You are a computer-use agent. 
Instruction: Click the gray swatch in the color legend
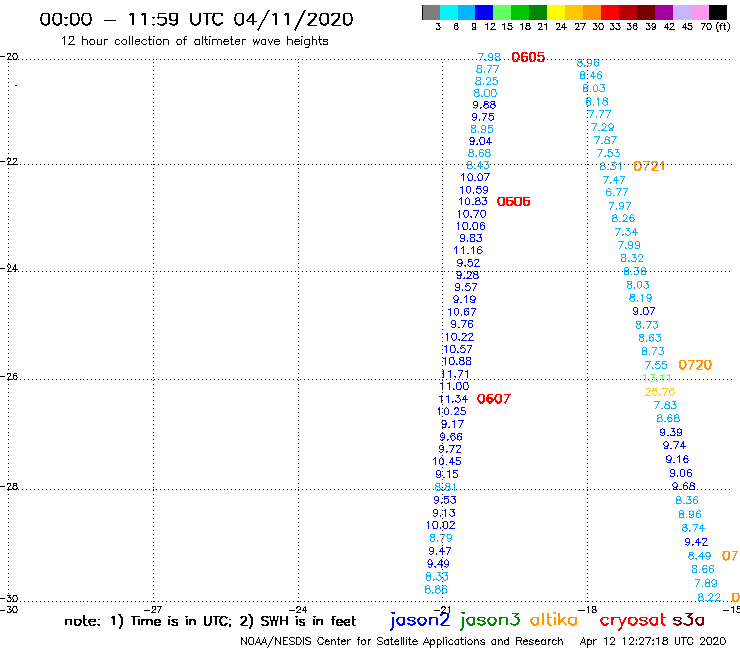click(x=431, y=12)
